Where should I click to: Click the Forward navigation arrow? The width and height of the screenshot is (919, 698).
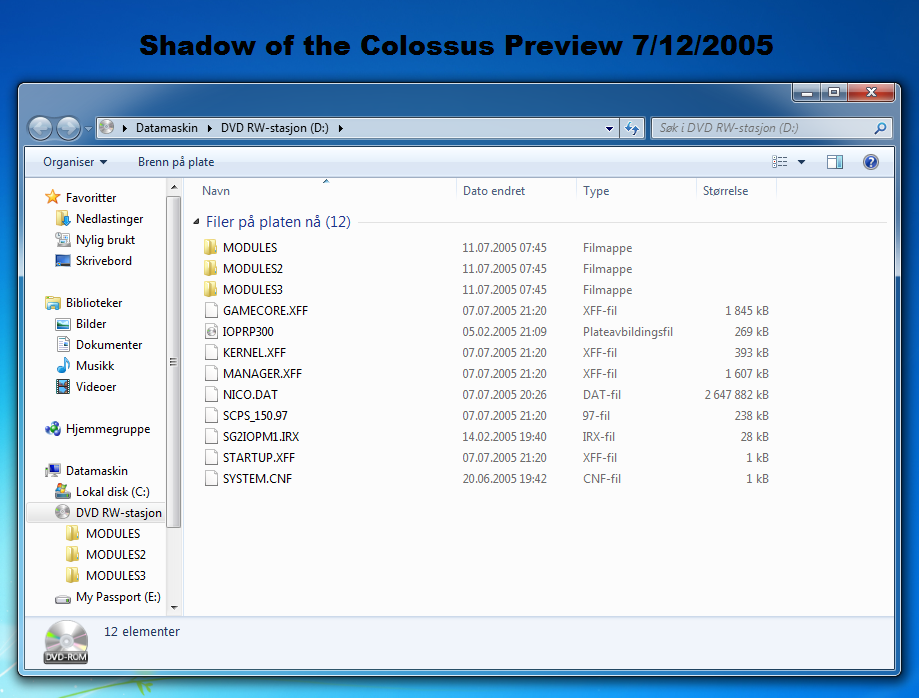[x=68, y=128]
